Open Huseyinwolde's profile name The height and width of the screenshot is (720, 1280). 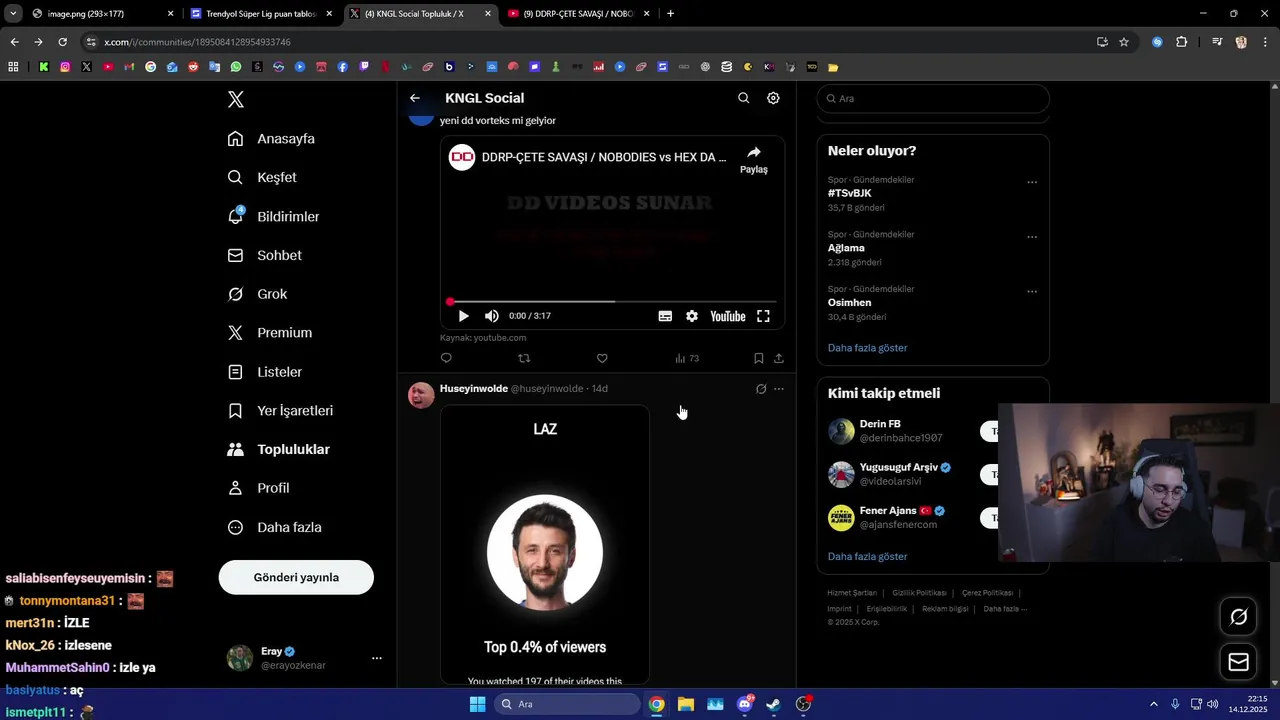coord(474,388)
